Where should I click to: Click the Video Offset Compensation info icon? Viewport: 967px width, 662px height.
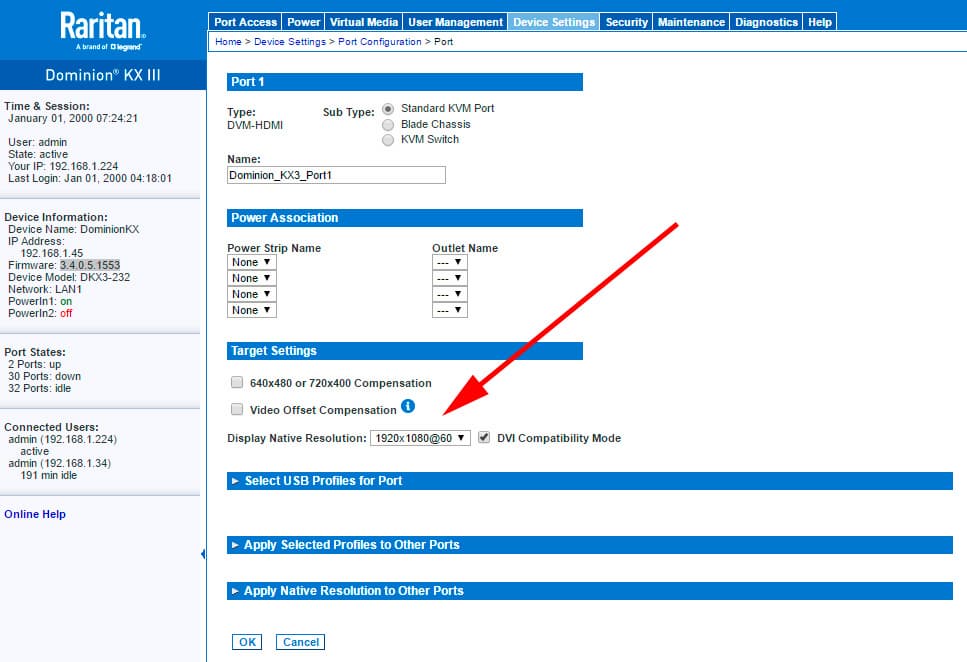click(408, 406)
